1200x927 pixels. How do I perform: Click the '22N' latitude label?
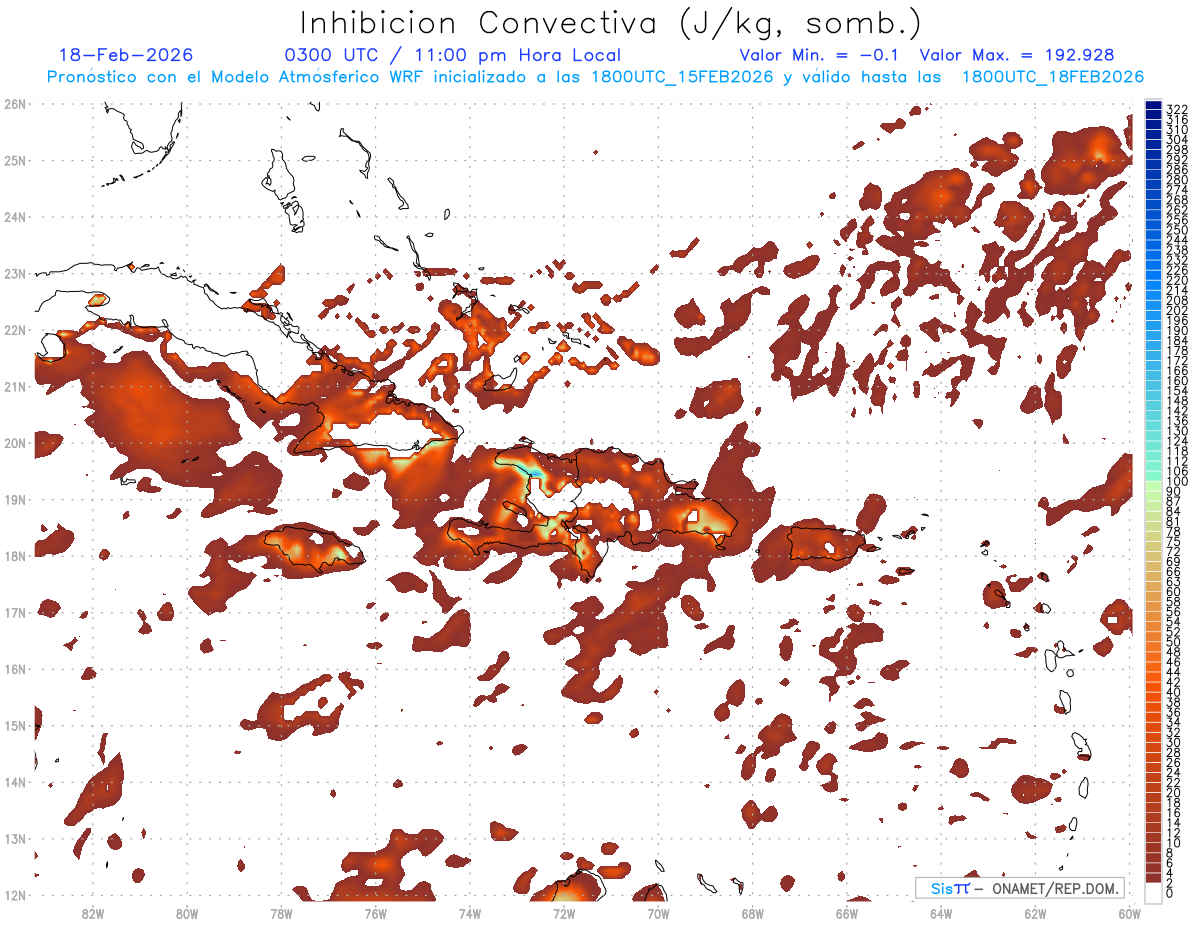[14, 330]
